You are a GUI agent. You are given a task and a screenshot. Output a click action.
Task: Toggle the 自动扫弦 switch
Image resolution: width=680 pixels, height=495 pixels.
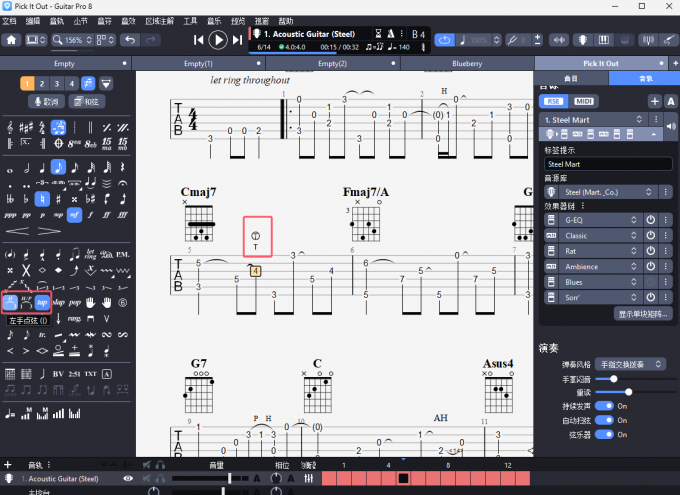(604, 421)
